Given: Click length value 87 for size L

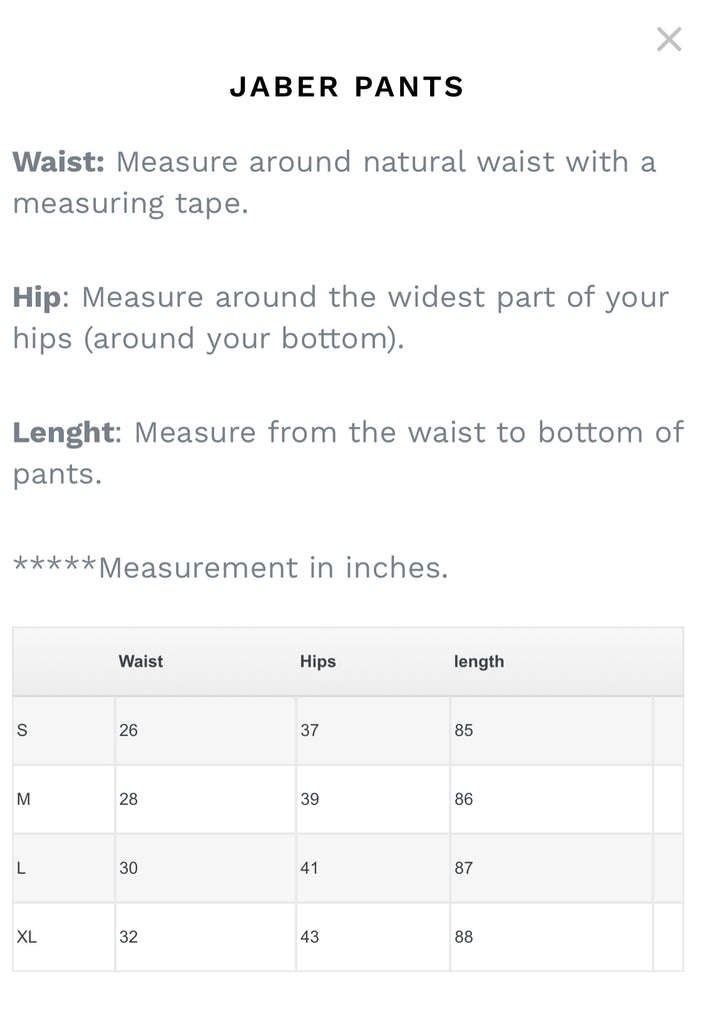Looking at the screenshot, I should pyautogui.click(x=463, y=868).
